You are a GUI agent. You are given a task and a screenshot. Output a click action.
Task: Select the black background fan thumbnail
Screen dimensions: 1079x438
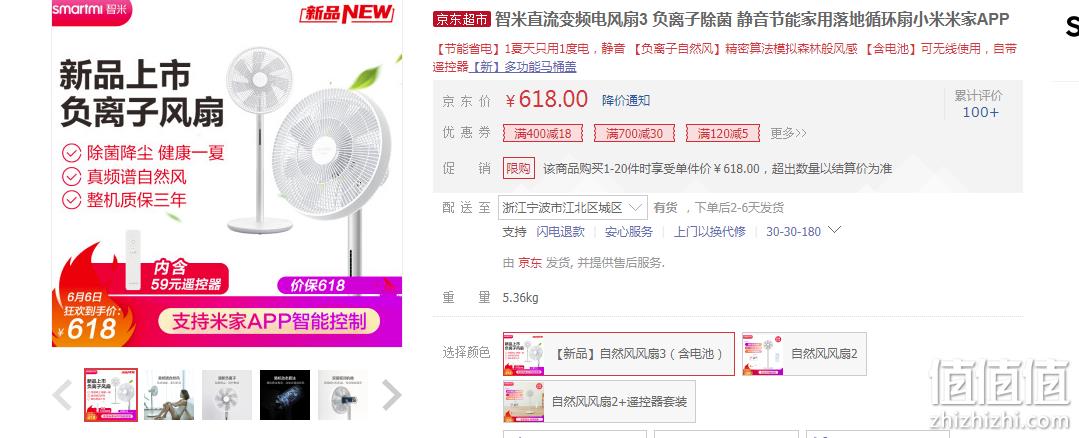click(x=285, y=395)
